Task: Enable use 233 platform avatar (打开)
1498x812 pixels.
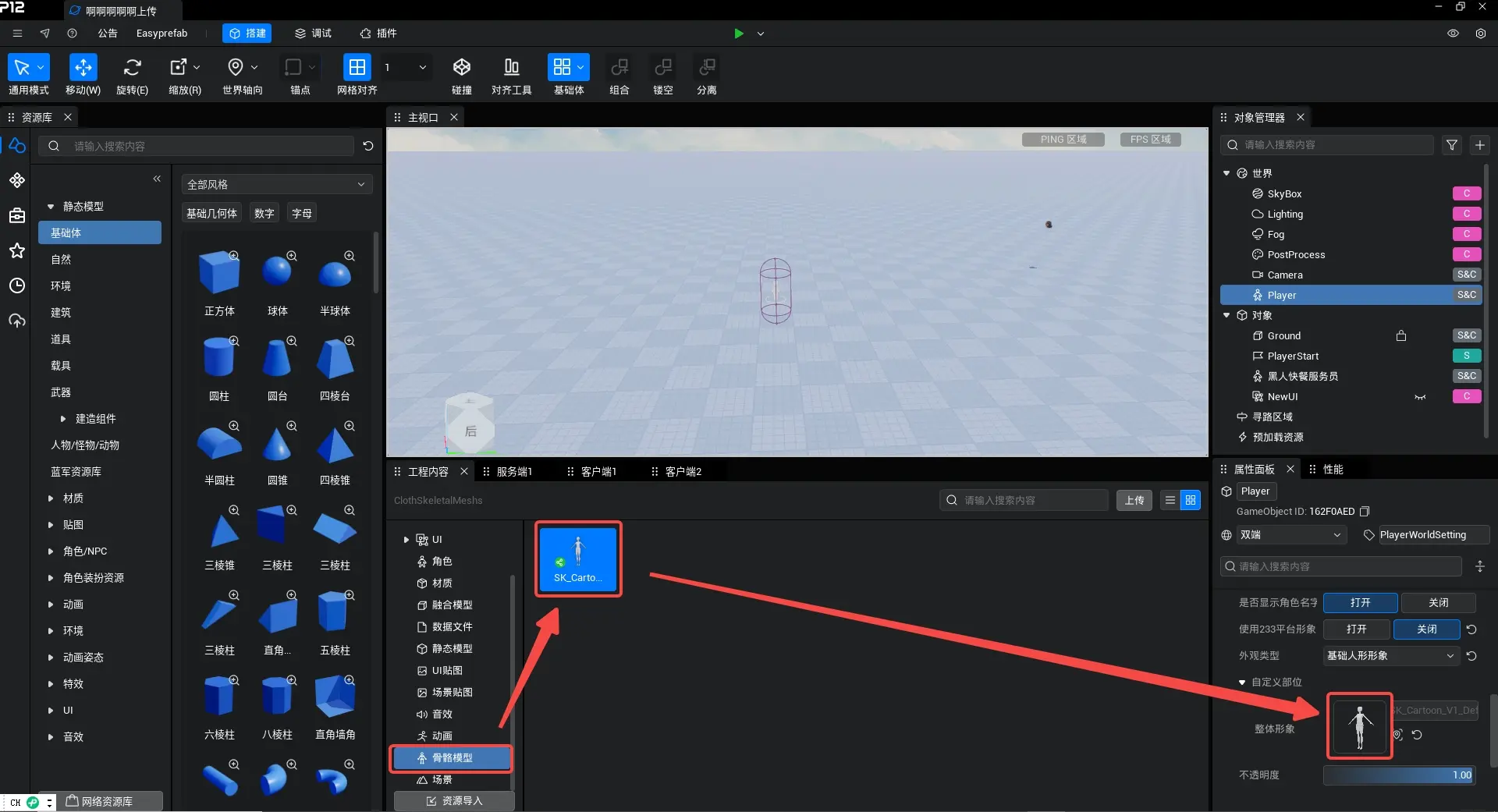Action: point(1356,629)
